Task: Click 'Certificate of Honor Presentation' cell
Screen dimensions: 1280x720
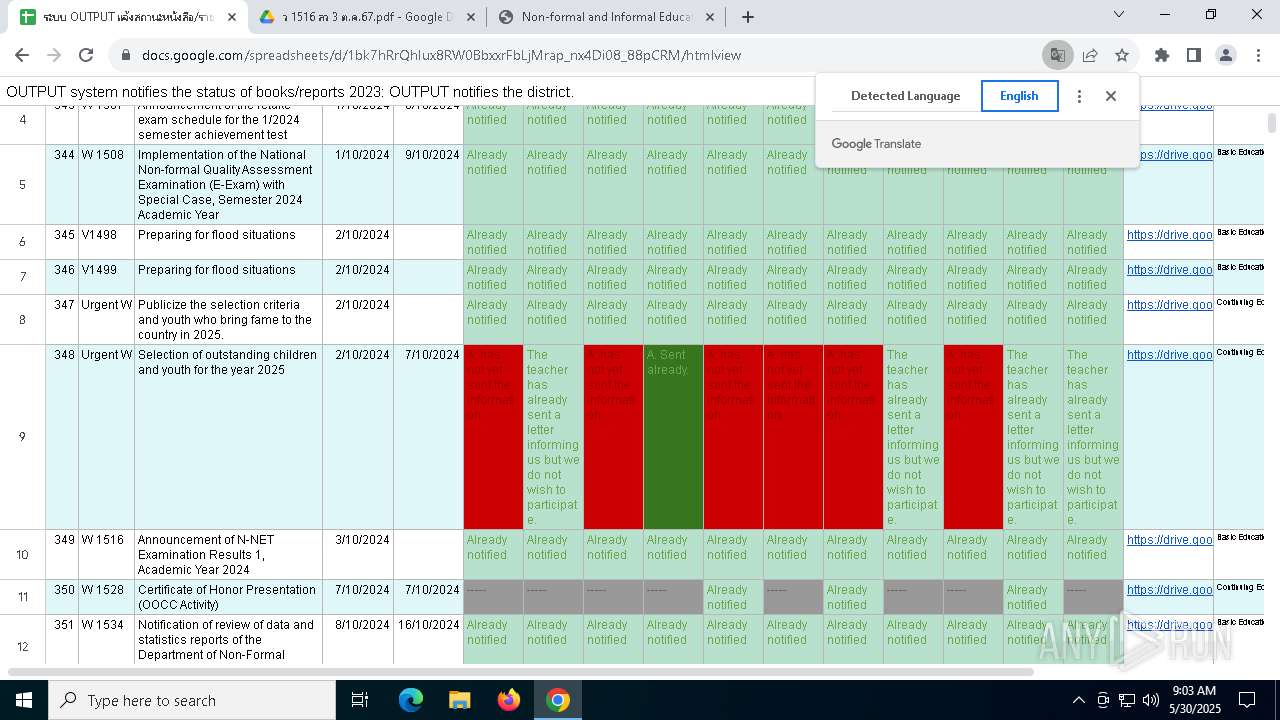Action: [x=228, y=597]
